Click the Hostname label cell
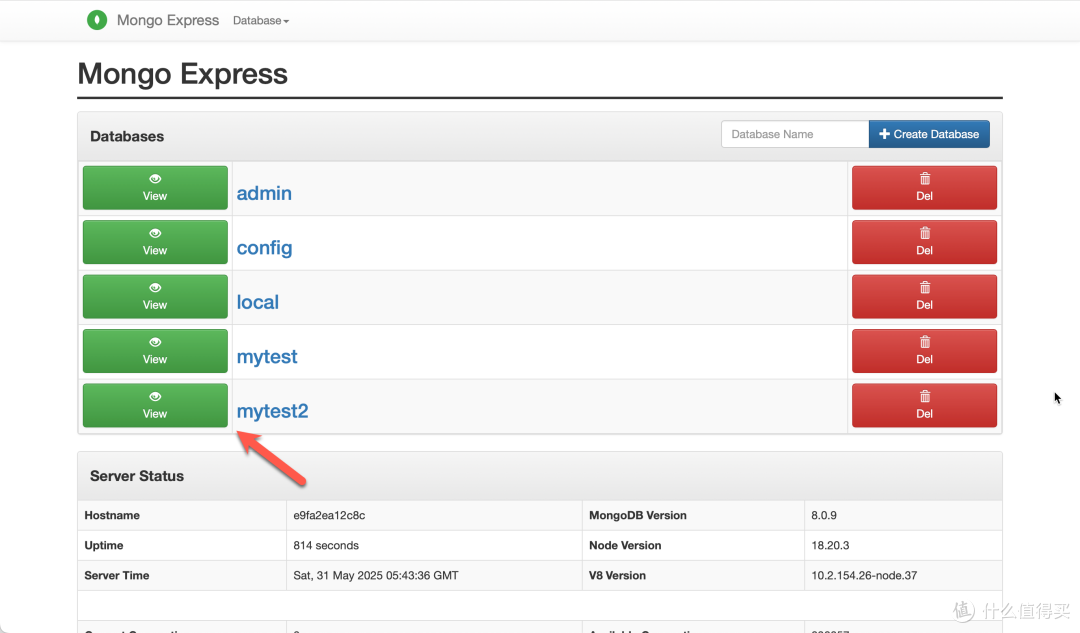This screenshot has width=1080, height=633. click(182, 515)
